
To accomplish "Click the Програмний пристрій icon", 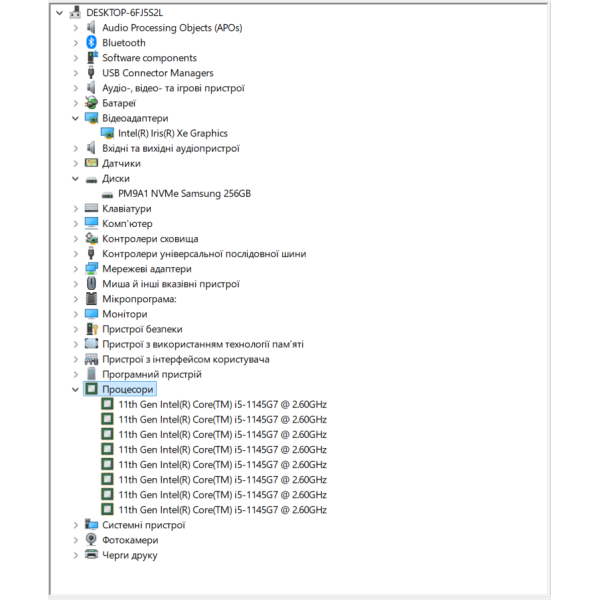I will point(91,374).
